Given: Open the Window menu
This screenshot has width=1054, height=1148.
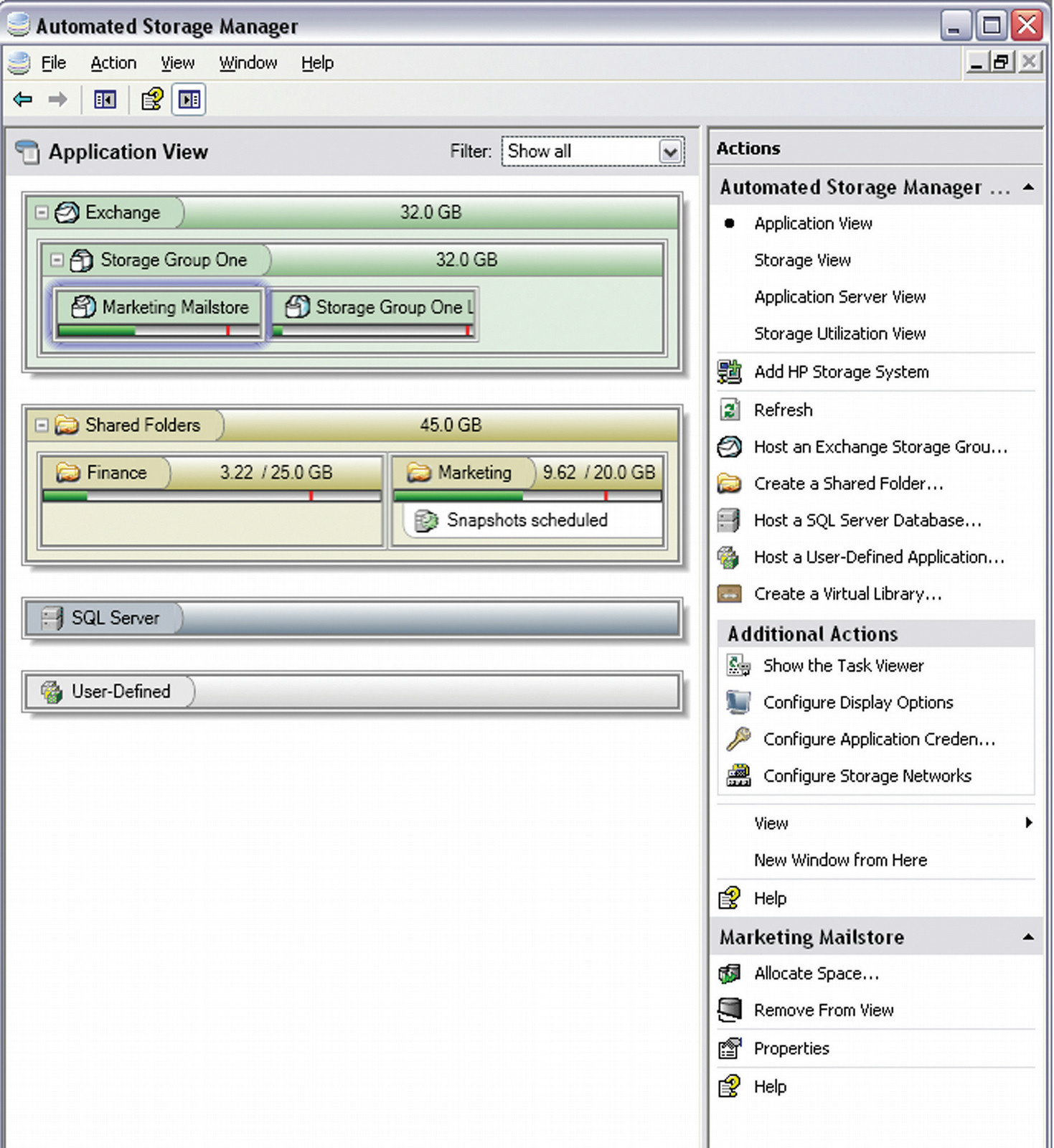Looking at the screenshot, I should pos(248,63).
